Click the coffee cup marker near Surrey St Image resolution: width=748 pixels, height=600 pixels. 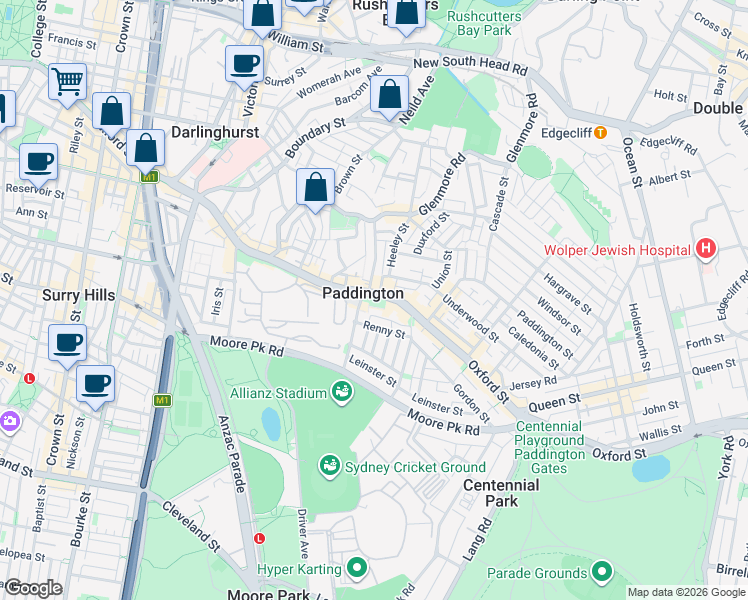(x=244, y=65)
